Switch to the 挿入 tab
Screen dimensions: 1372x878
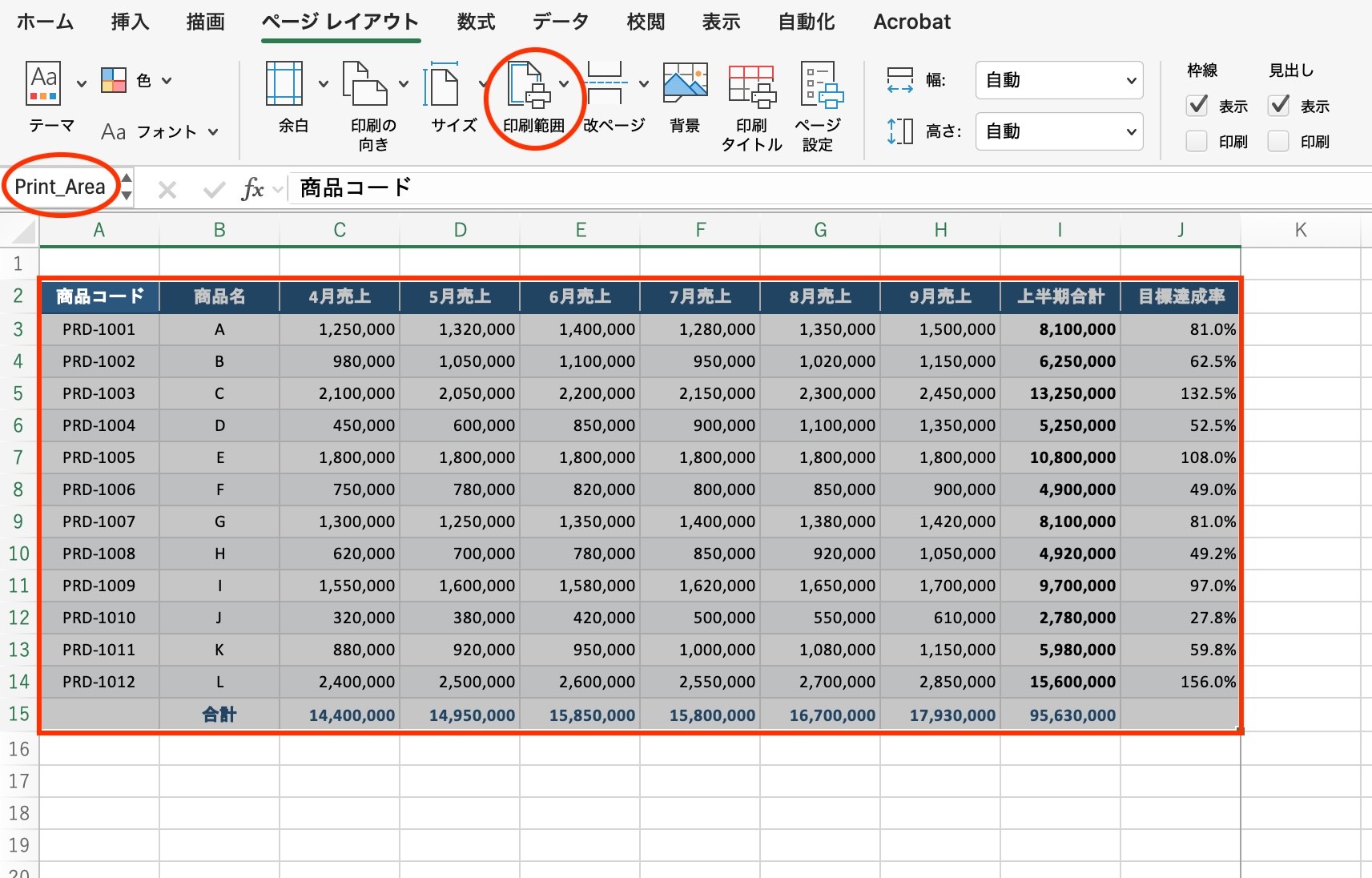click(x=130, y=22)
